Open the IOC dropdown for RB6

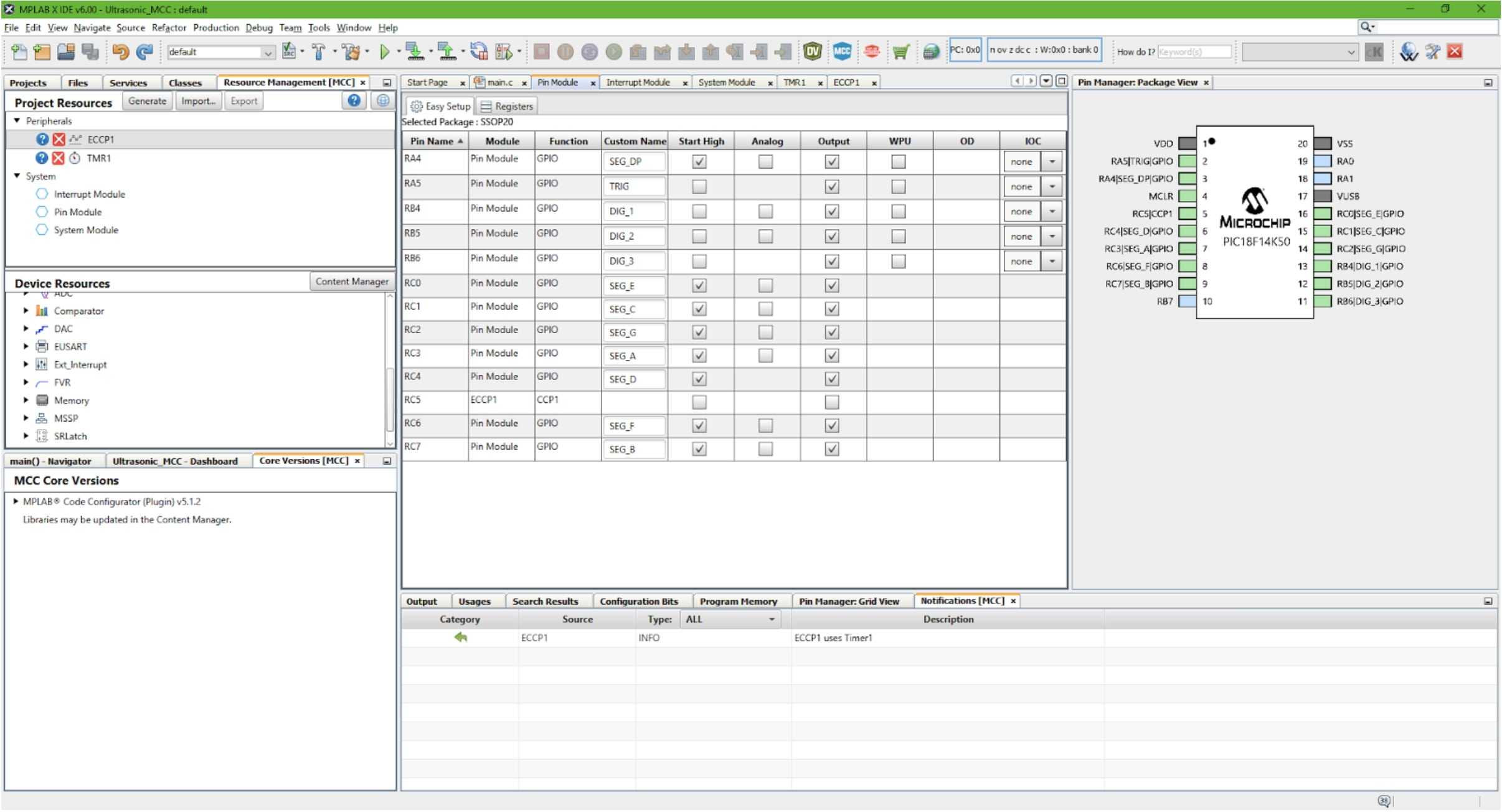[x=1052, y=262]
